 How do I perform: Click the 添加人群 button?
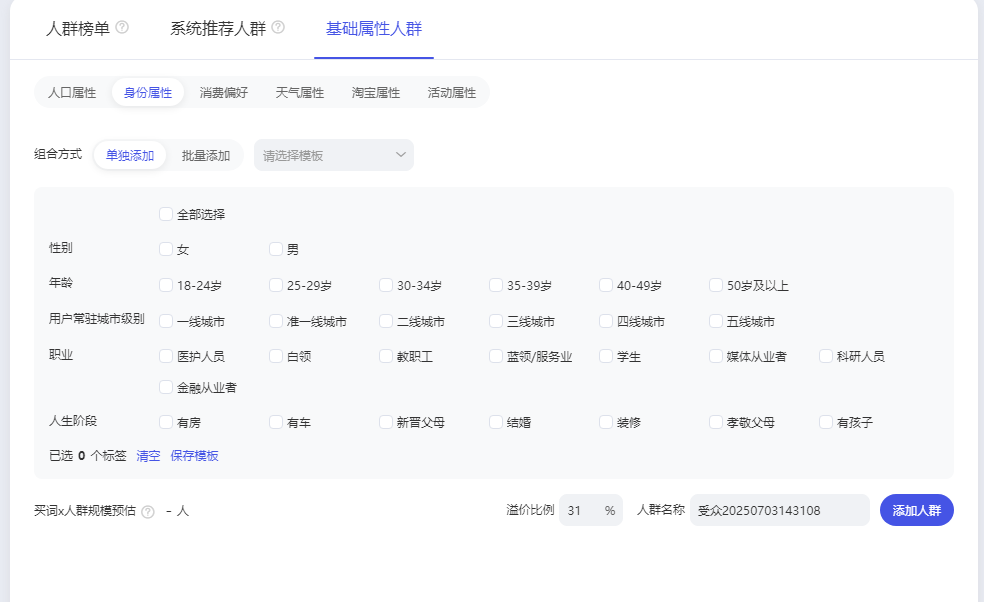pos(916,510)
